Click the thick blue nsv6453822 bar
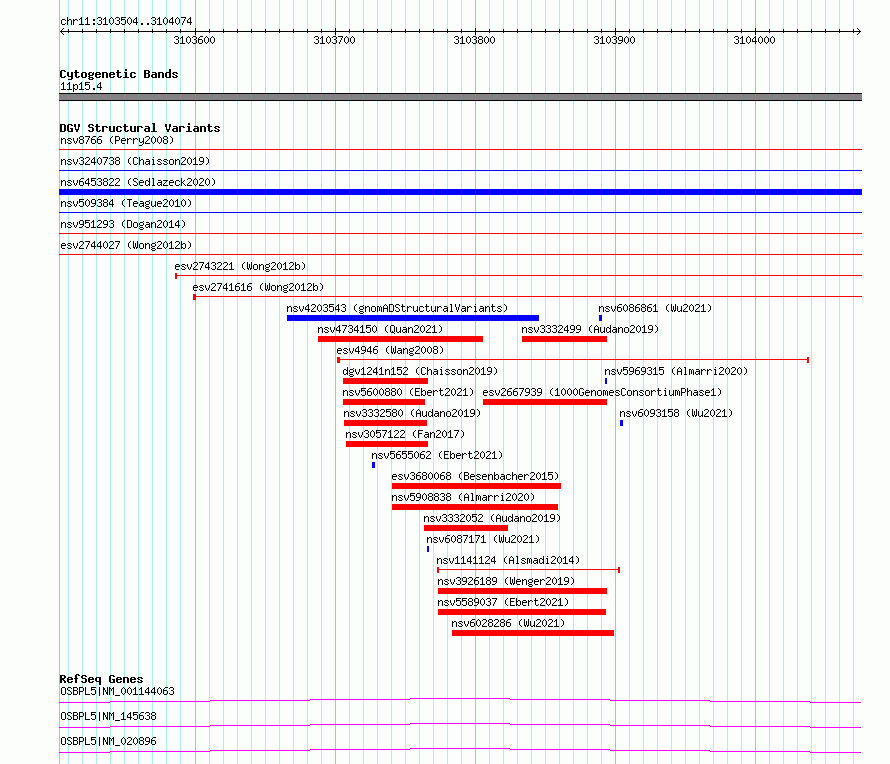The image size is (890, 764). [460, 192]
